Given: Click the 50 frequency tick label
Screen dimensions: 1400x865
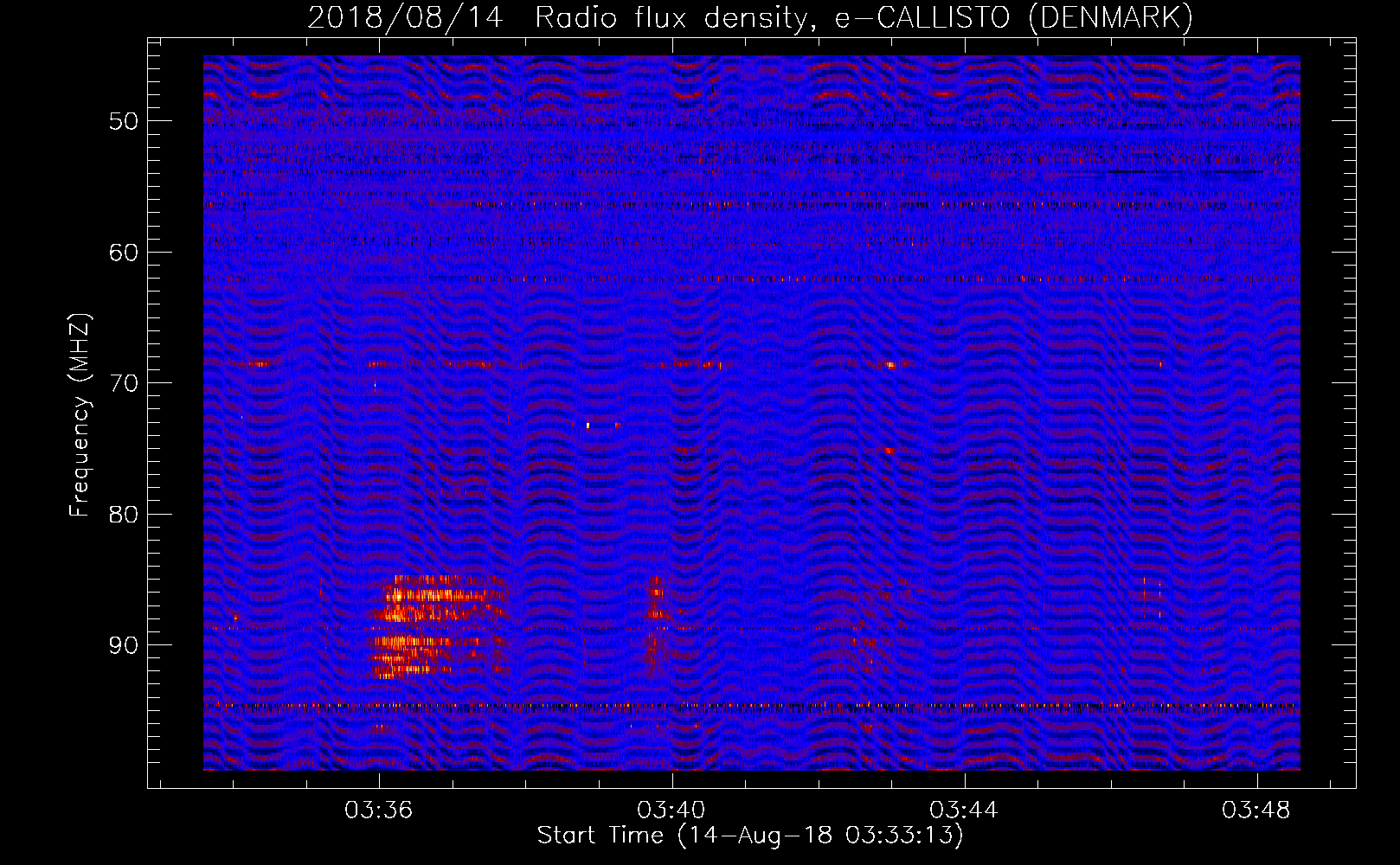Looking at the screenshot, I should click(x=124, y=121).
